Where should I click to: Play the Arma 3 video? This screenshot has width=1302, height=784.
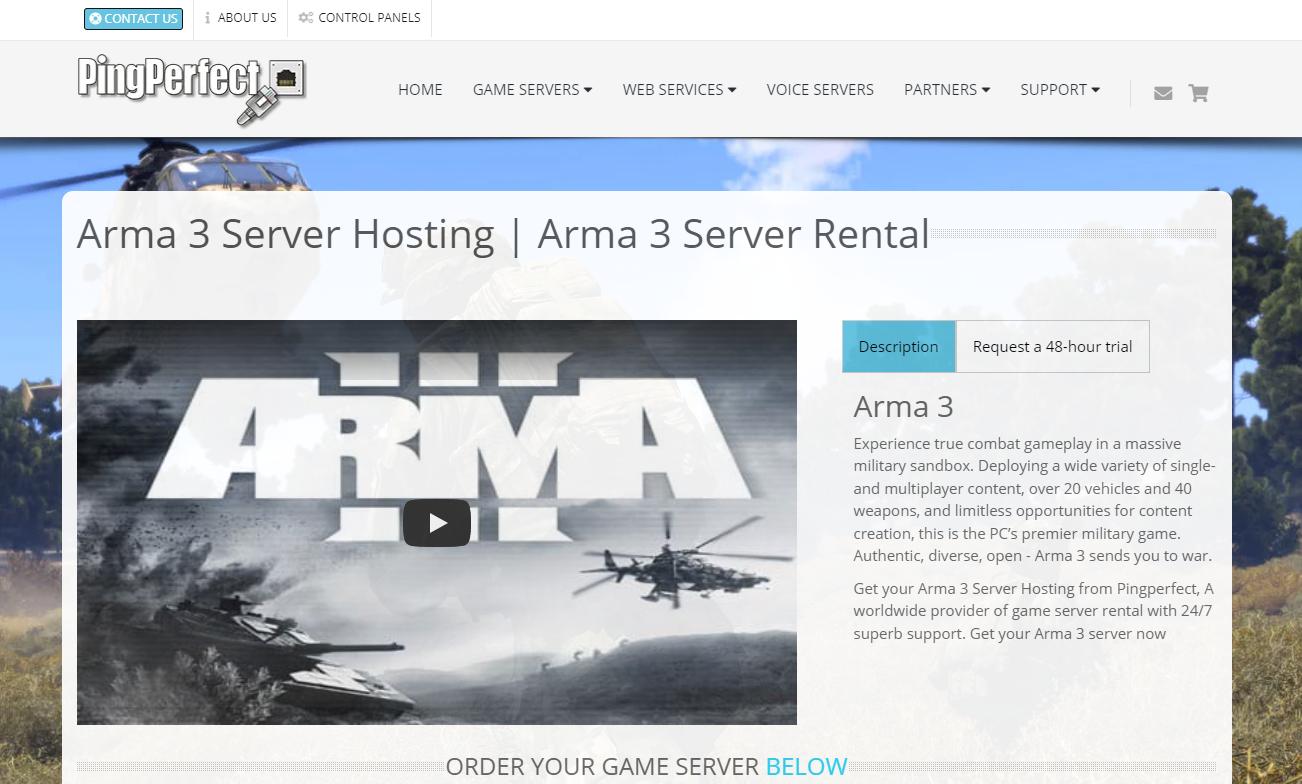click(x=437, y=522)
